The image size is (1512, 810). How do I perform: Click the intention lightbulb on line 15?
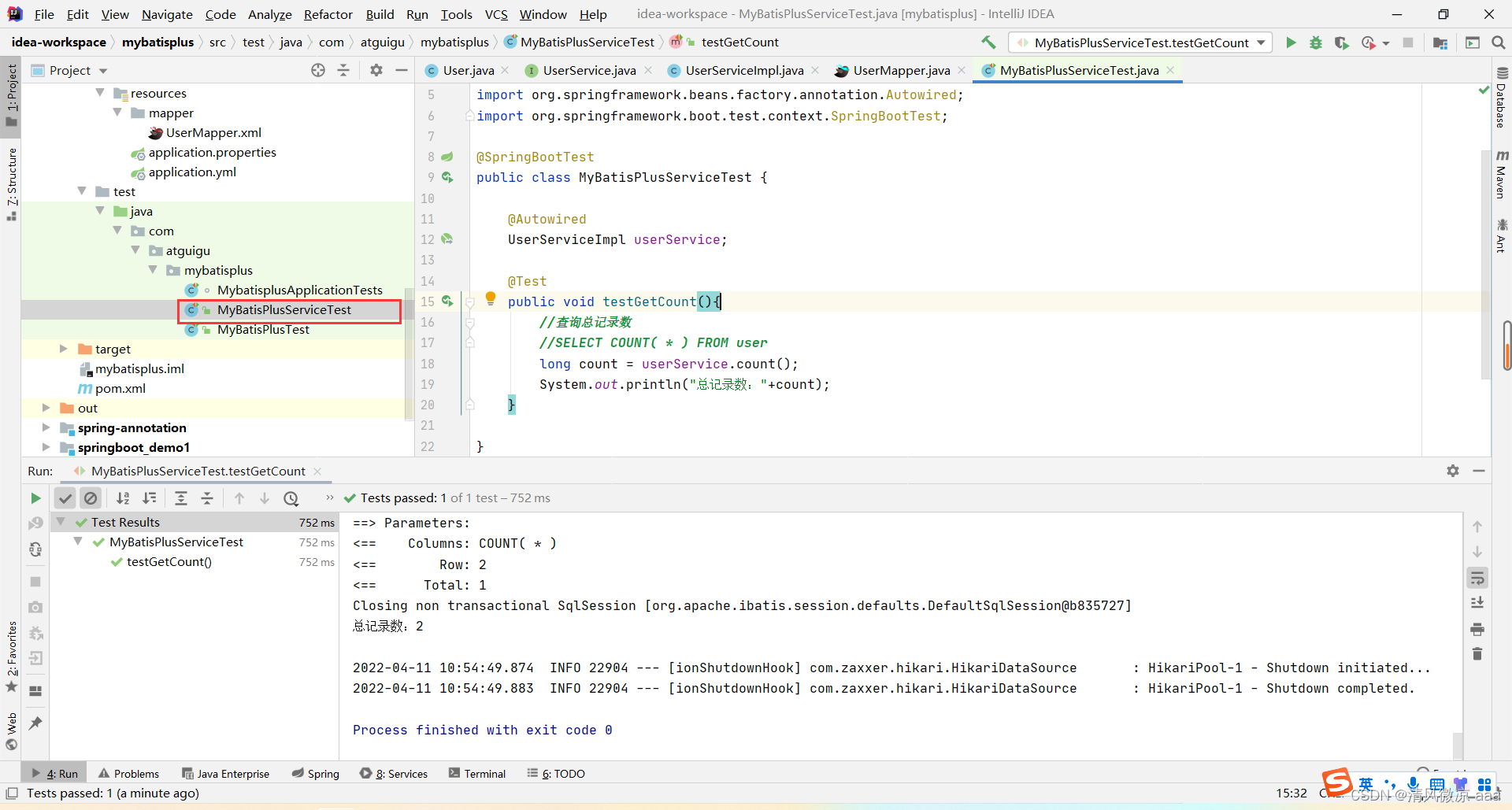click(491, 298)
